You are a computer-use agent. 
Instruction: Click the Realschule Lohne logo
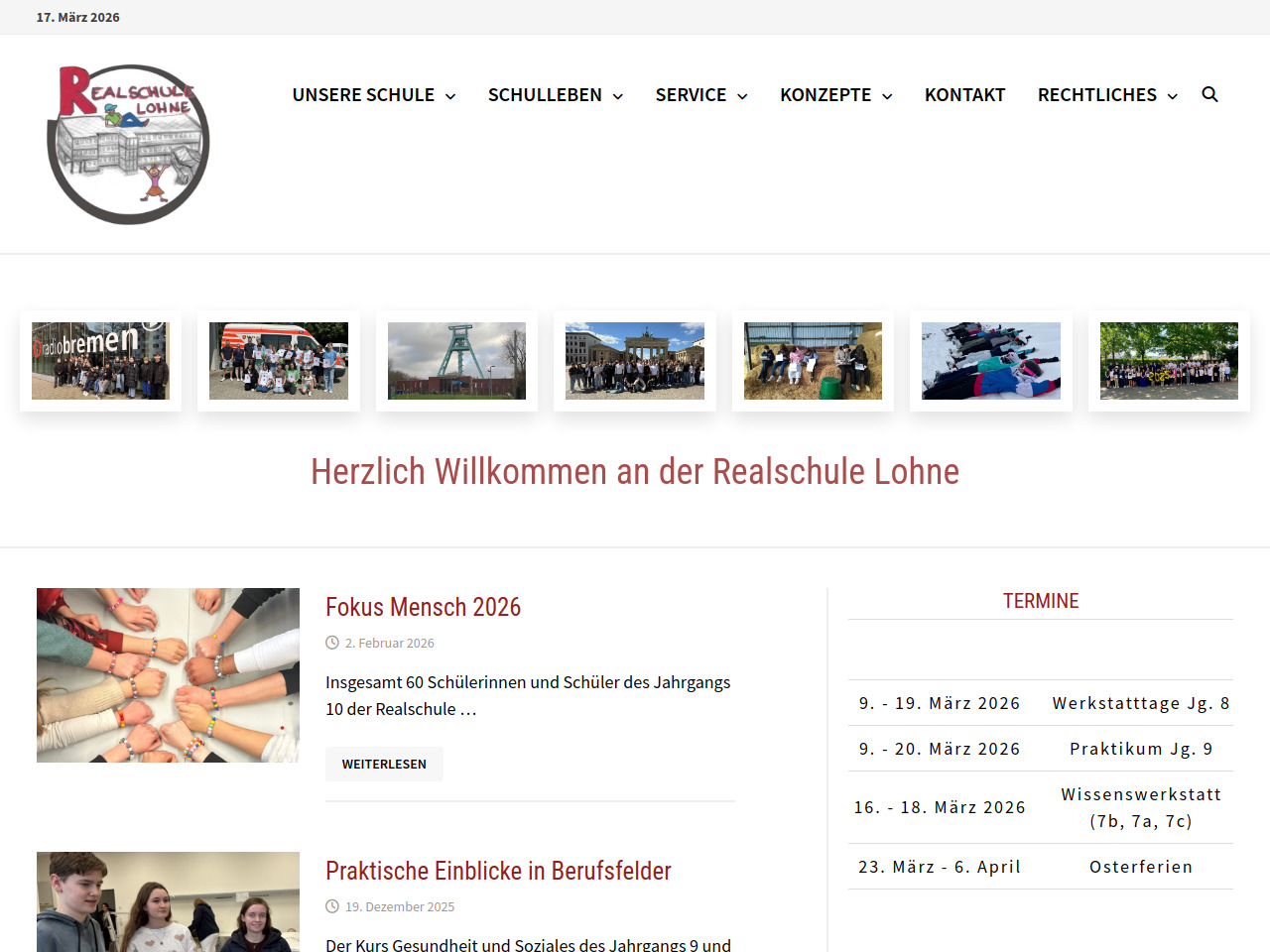[128, 144]
